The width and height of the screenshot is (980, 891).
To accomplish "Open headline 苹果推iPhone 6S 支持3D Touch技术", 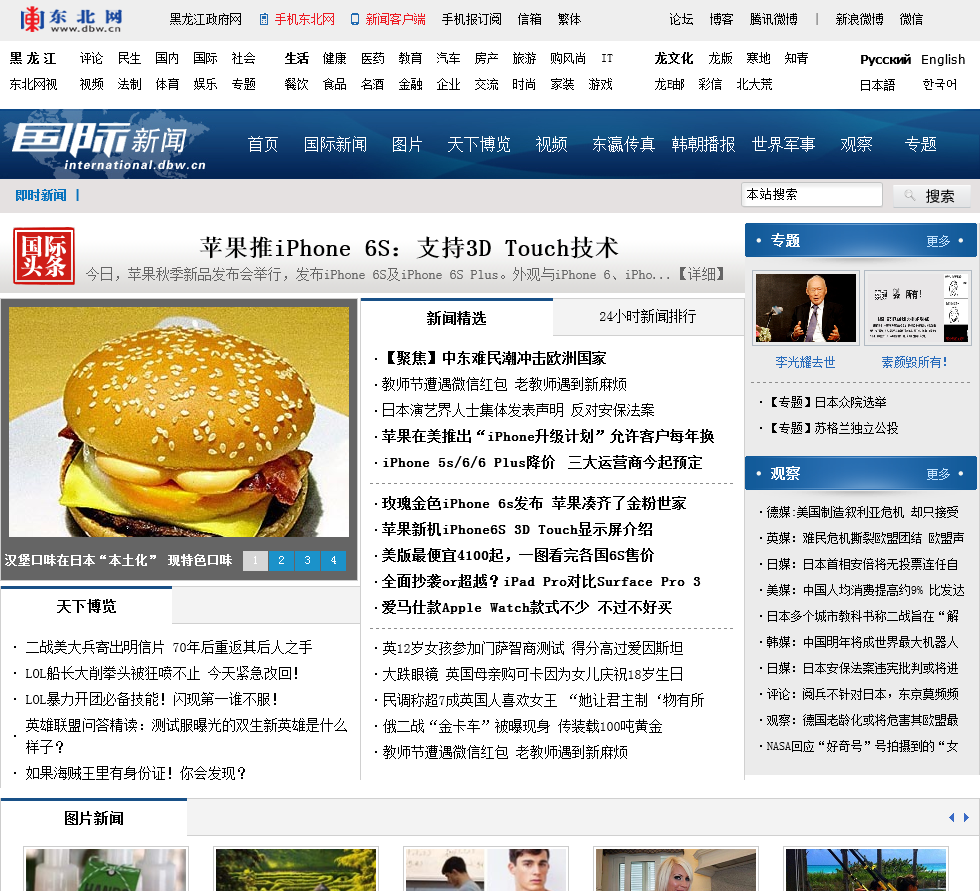I will tap(409, 248).
